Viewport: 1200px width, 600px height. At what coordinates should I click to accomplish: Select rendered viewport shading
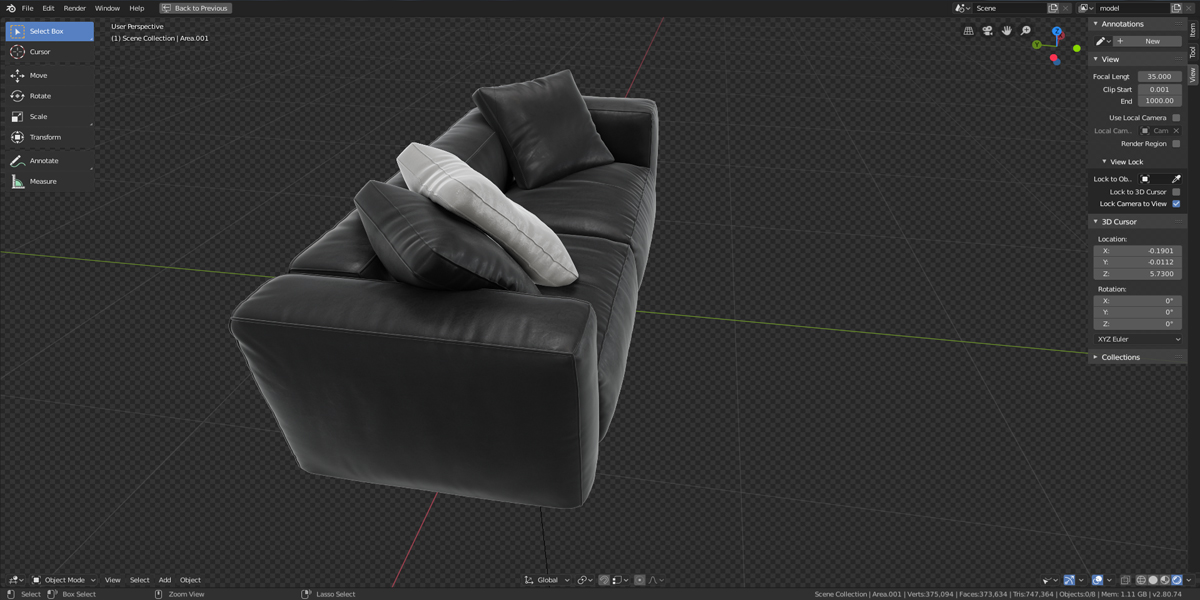click(1177, 580)
